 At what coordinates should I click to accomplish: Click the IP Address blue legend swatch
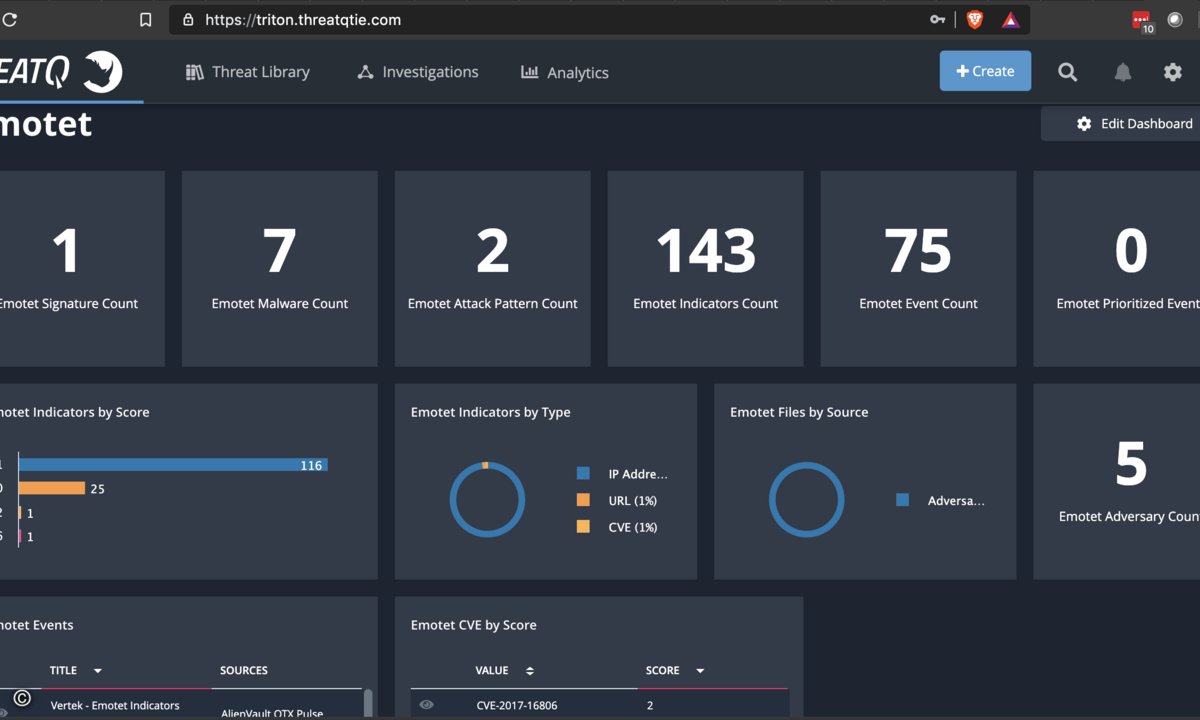pos(583,474)
